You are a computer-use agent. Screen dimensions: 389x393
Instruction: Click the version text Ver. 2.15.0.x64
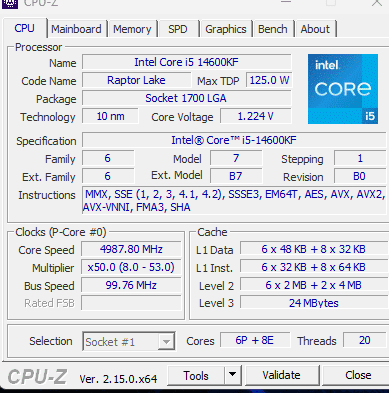click(x=118, y=379)
